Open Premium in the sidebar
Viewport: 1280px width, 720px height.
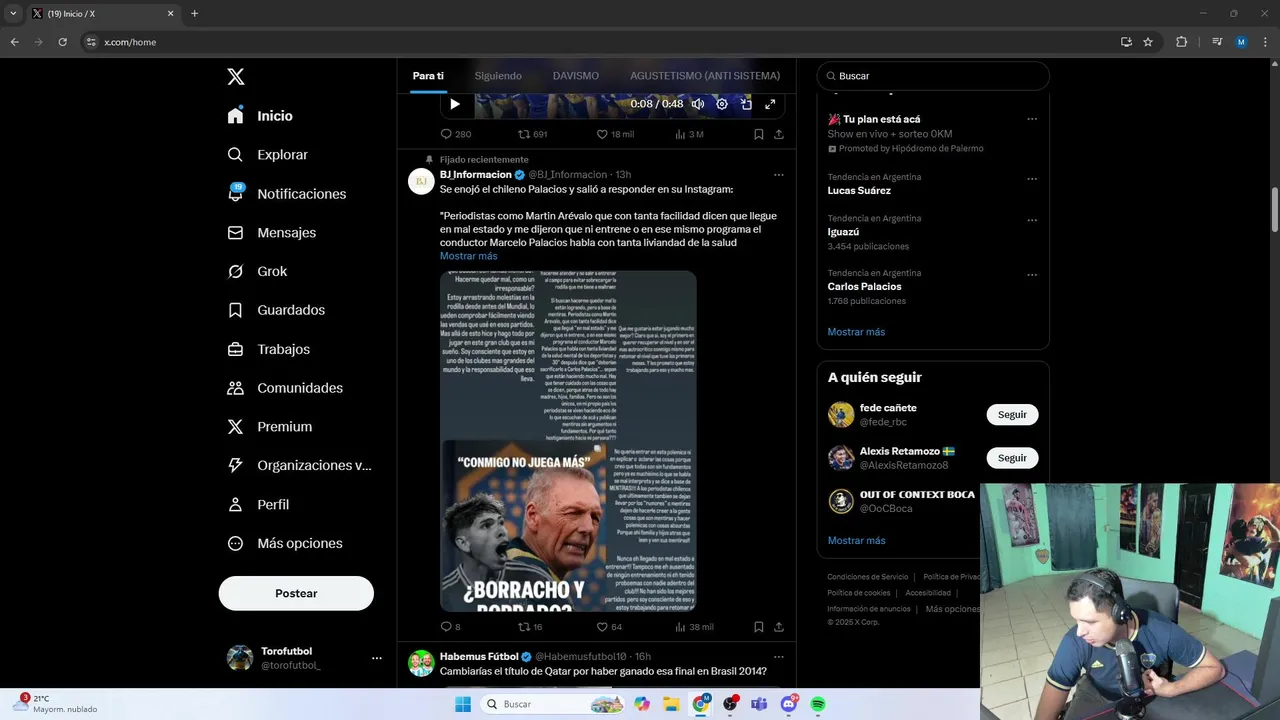click(x=269, y=426)
